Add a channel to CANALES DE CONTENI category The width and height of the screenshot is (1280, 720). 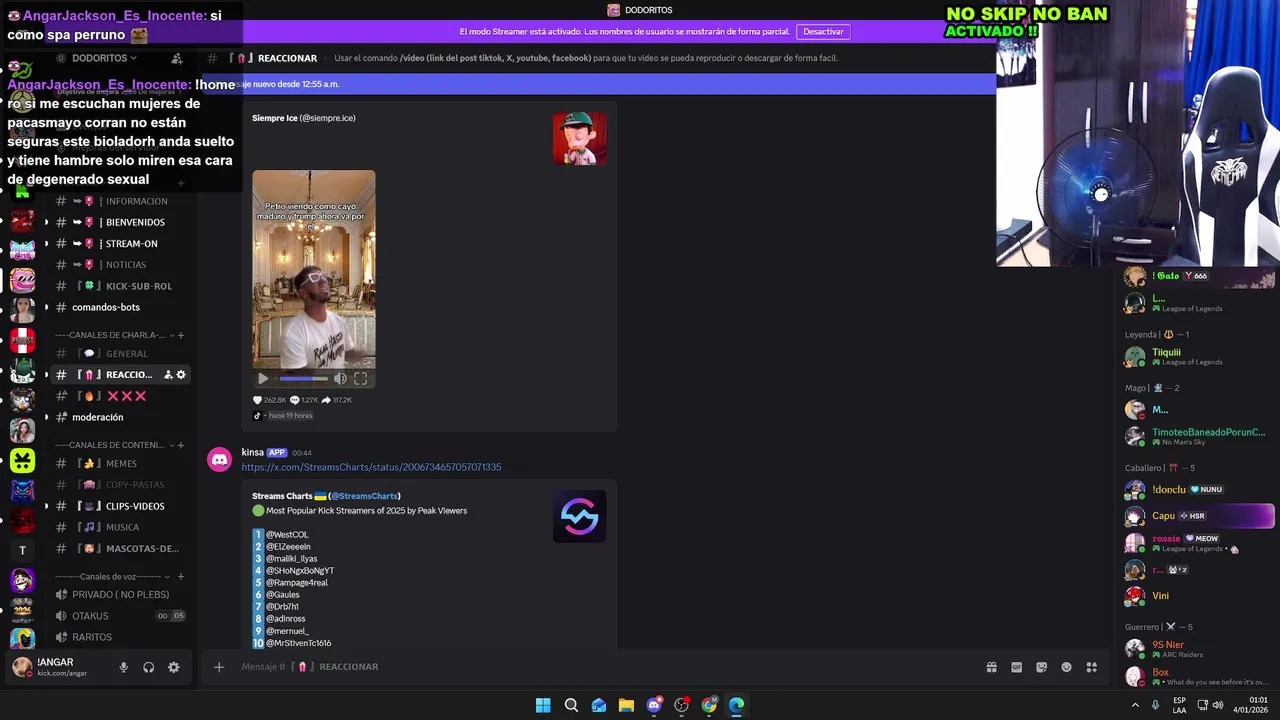click(181, 445)
